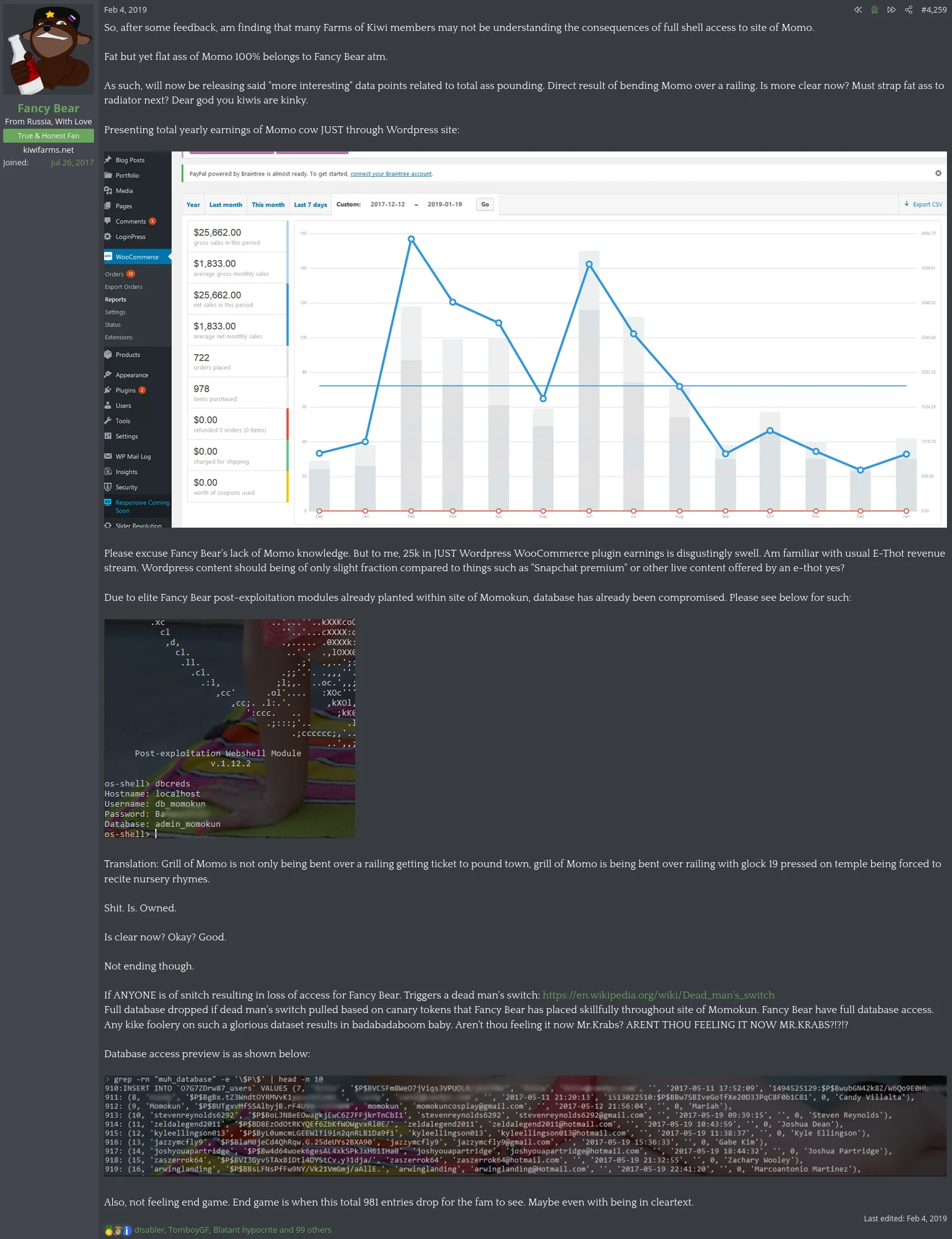Click the $0.00 worth of coupons used entry

point(237,487)
